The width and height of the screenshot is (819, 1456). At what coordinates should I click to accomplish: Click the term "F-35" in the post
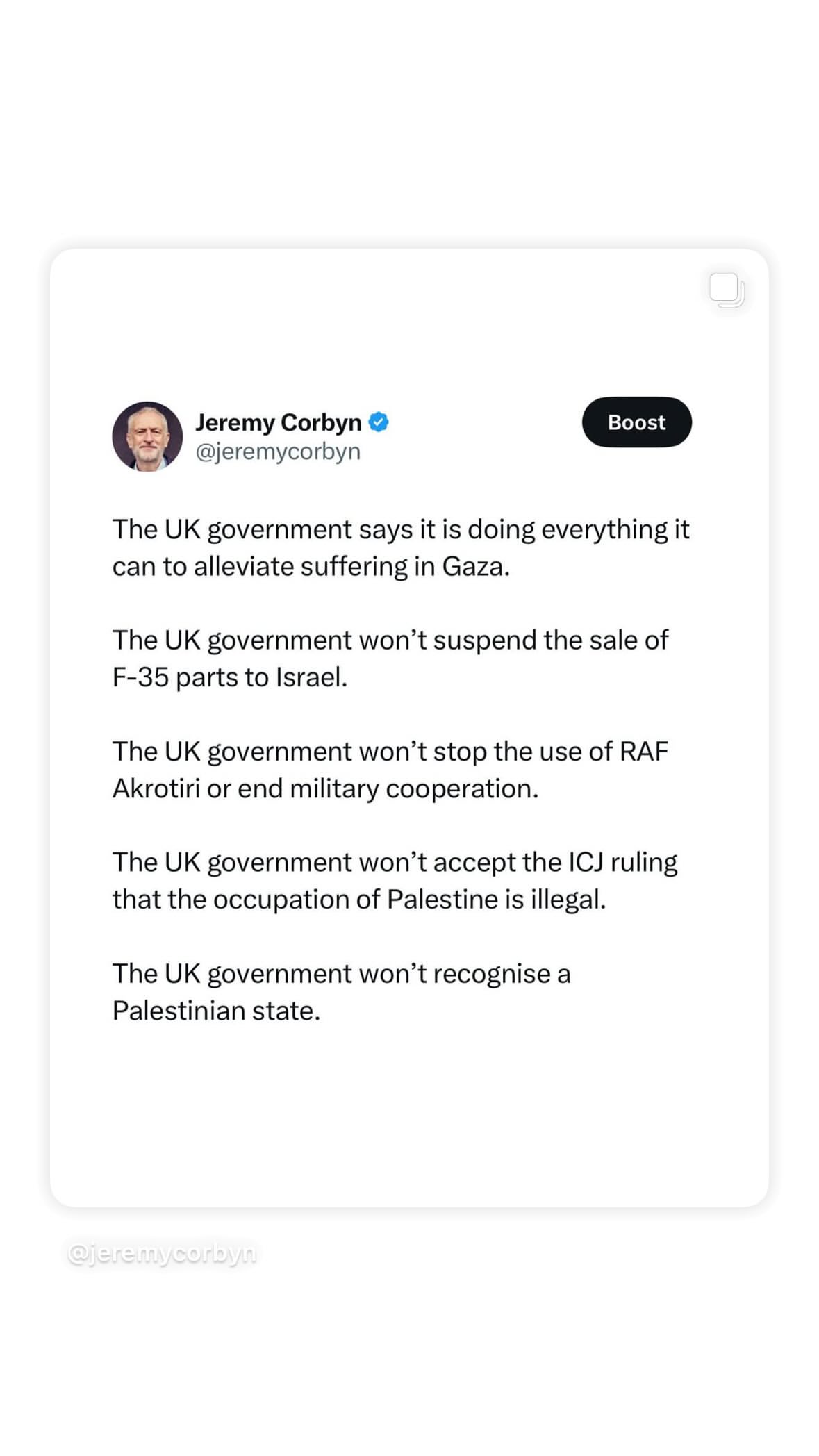pyautogui.click(x=140, y=677)
